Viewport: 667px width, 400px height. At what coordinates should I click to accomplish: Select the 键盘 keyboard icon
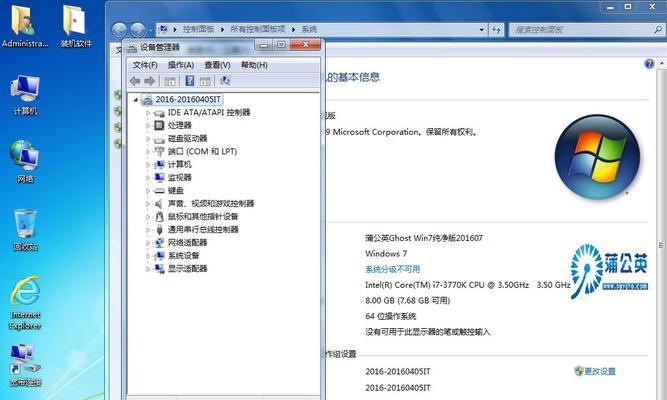click(x=159, y=191)
